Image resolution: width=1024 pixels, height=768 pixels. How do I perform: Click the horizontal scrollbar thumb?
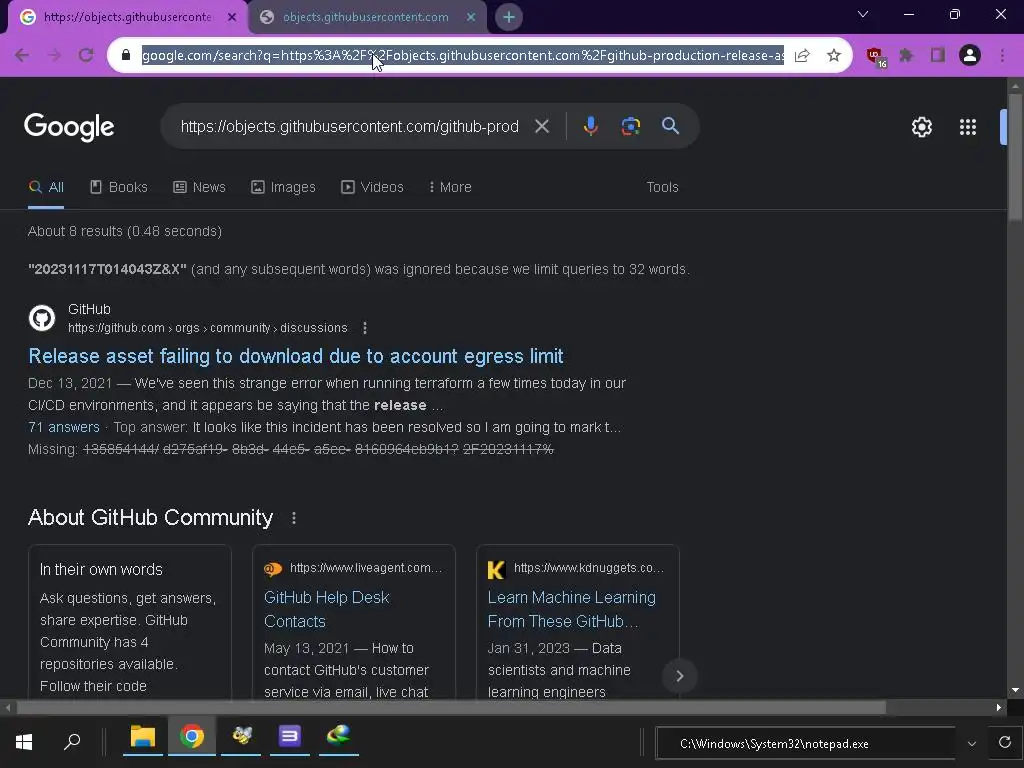[451, 708]
